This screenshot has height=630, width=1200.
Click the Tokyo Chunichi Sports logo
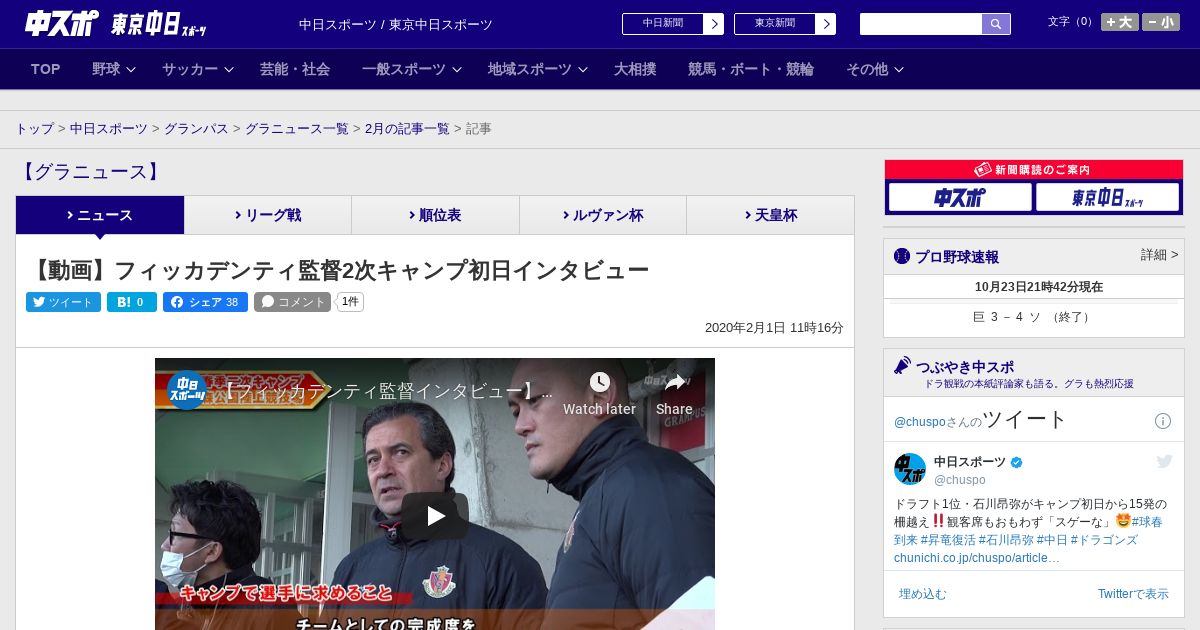coord(159,24)
